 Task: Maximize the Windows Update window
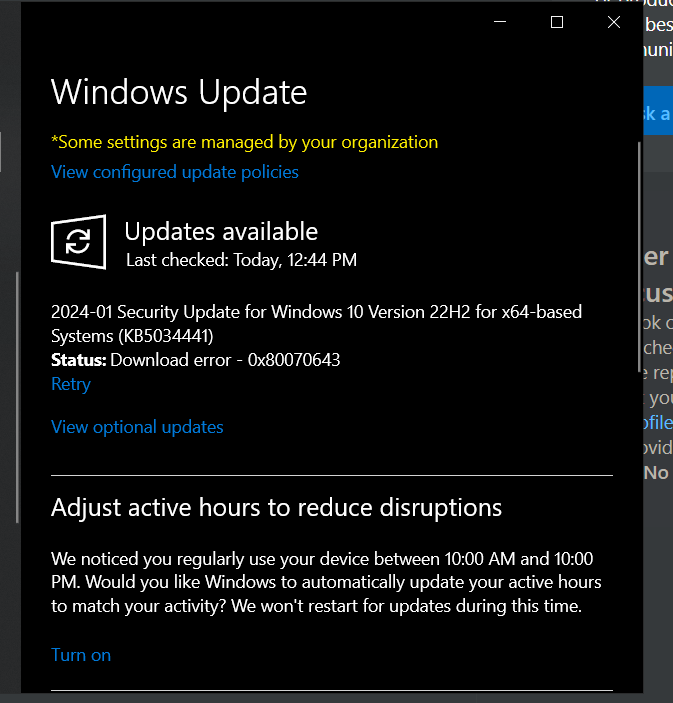tap(557, 22)
